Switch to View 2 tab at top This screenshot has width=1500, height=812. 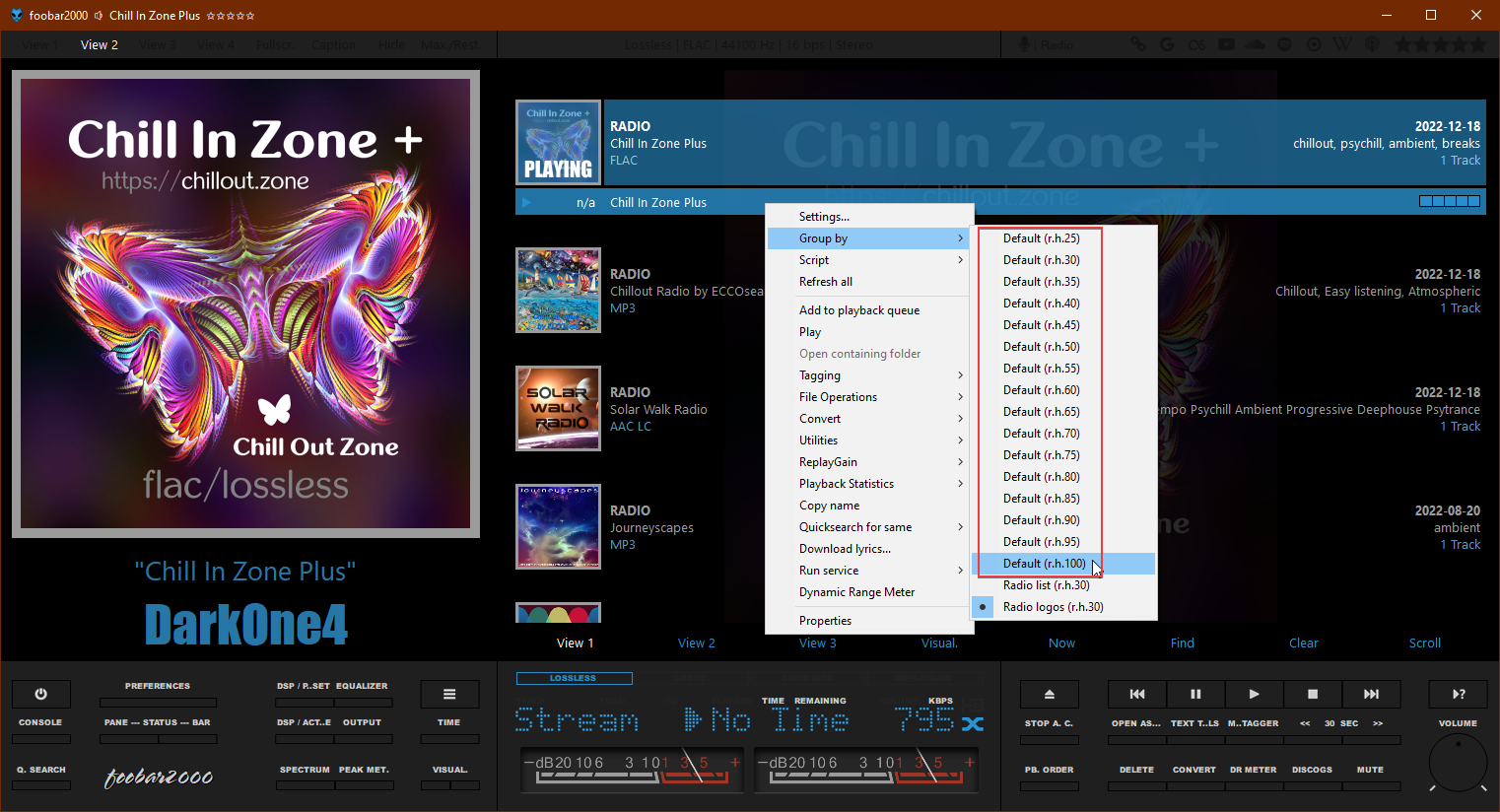100,45
